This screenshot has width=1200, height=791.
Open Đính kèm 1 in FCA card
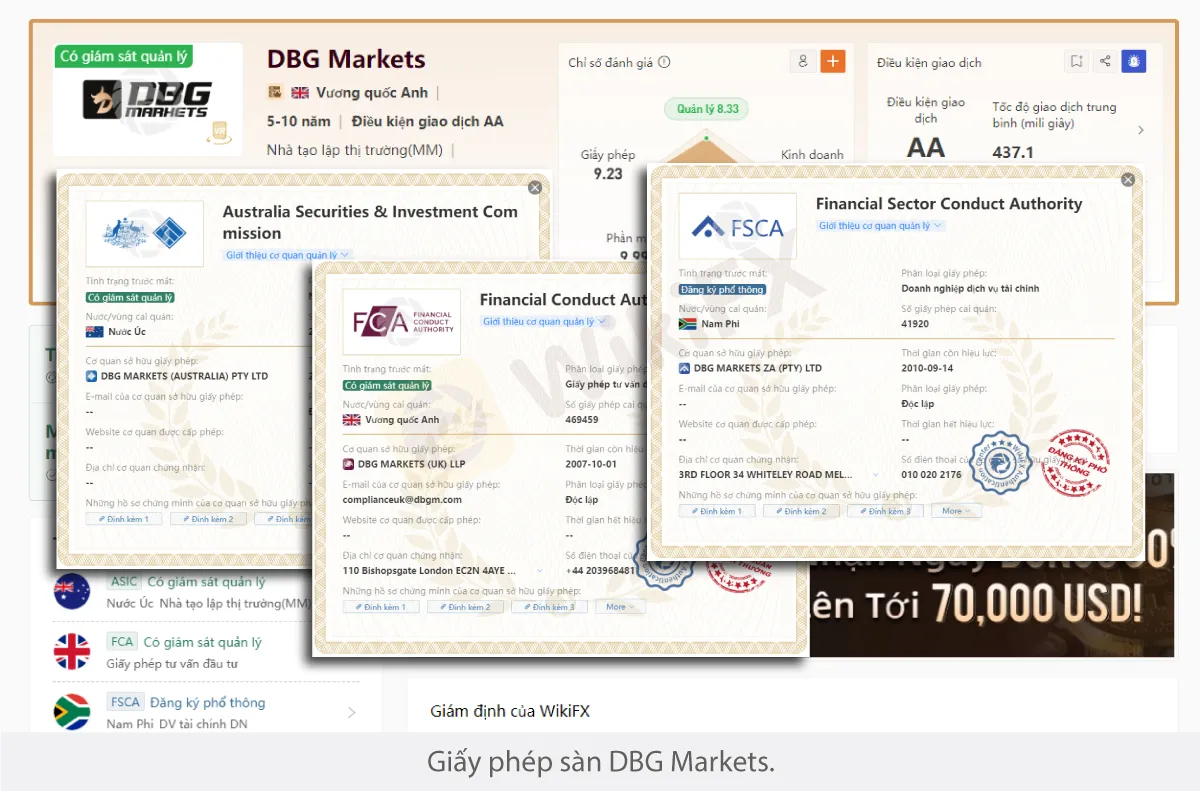click(x=381, y=607)
